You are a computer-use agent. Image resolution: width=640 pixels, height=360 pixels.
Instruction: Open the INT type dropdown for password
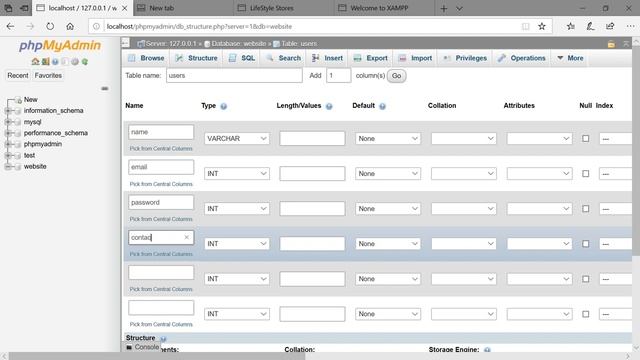pyautogui.click(x=237, y=209)
